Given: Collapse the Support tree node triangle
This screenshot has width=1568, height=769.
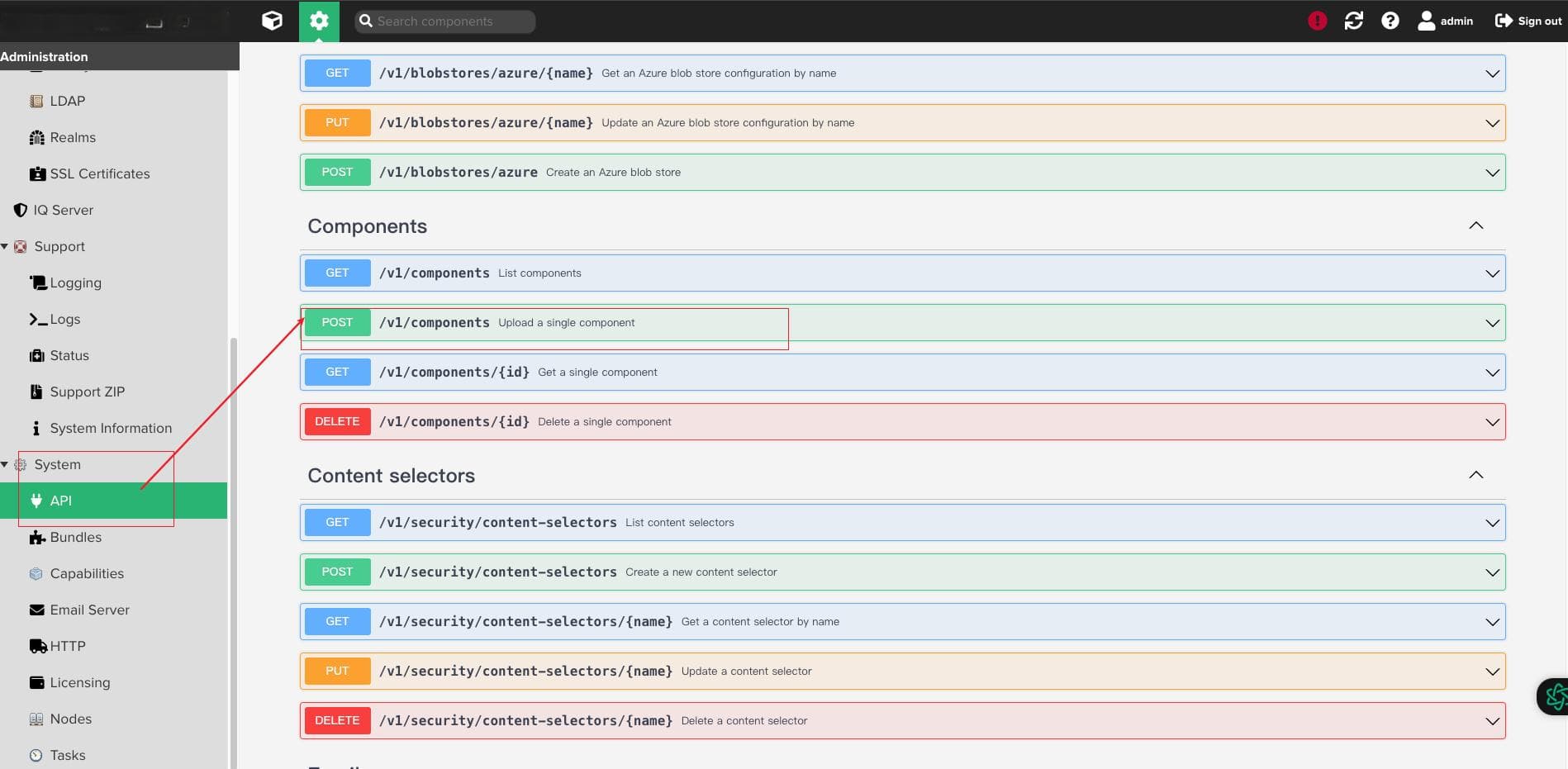Looking at the screenshot, I should click(5, 246).
